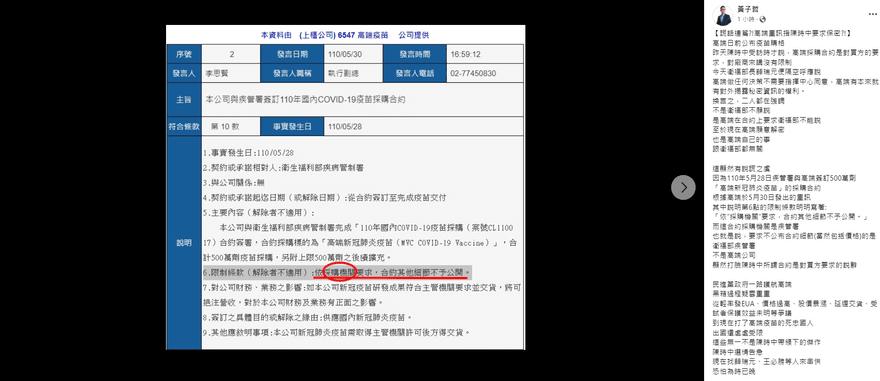Click the 主旨 header cell
Screen dimensions: 880x381
click(x=184, y=99)
